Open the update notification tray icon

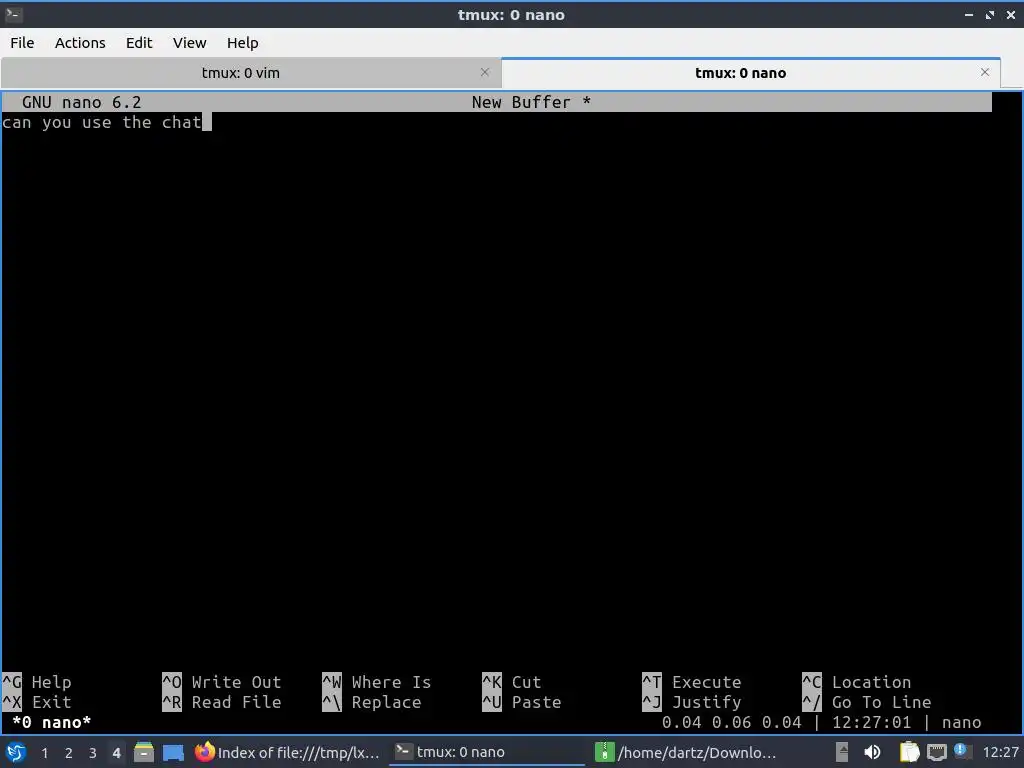click(x=963, y=752)
